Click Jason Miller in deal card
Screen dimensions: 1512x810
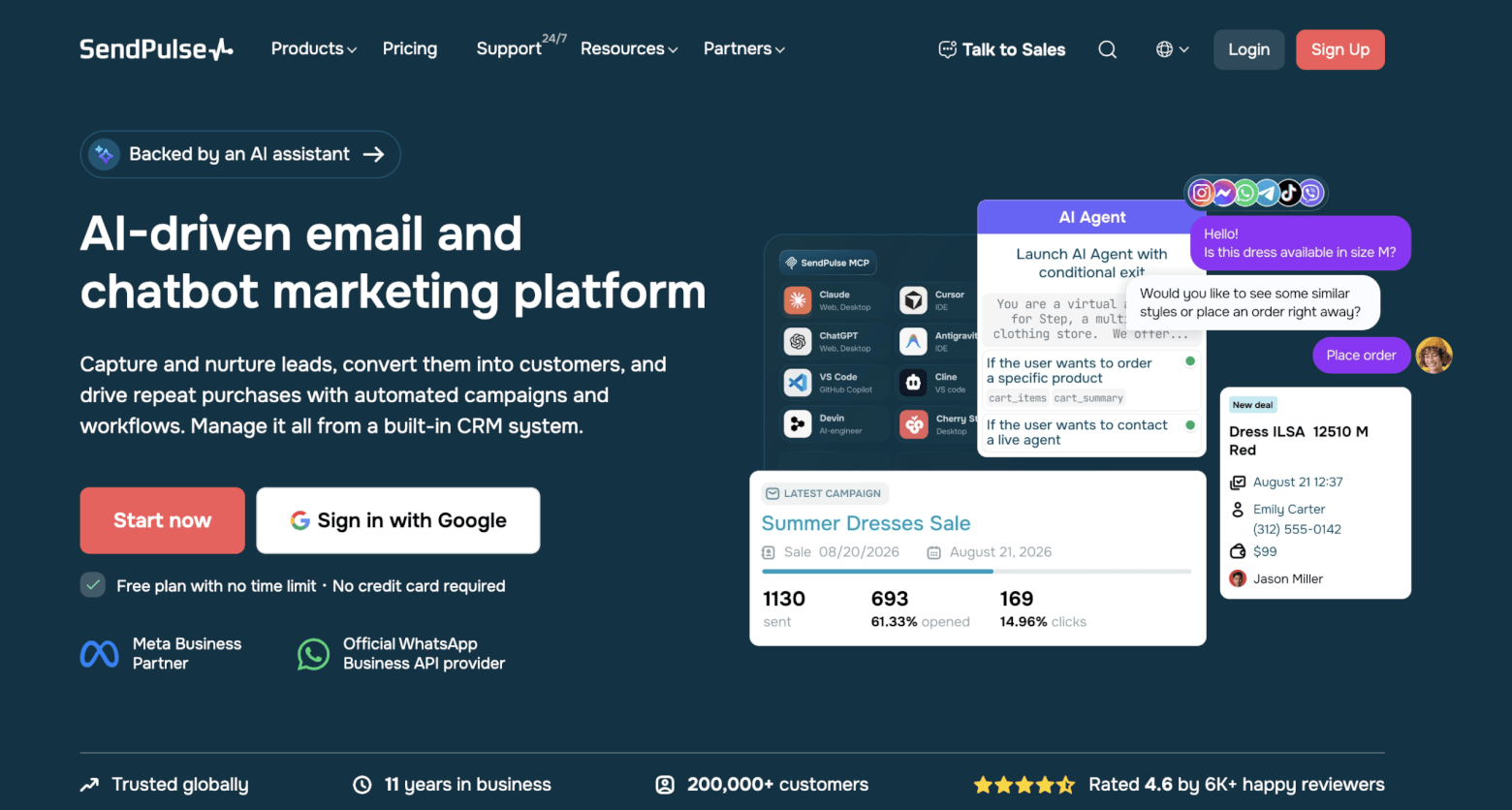[1287, 578]
